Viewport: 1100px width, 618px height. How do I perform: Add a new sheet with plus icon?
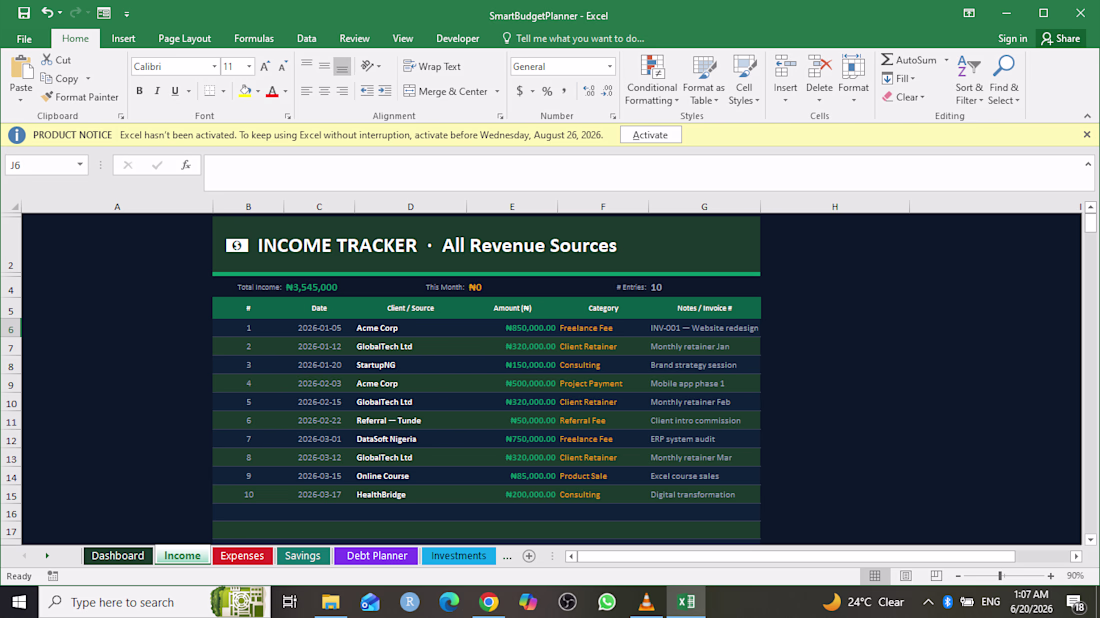point(529,556)
